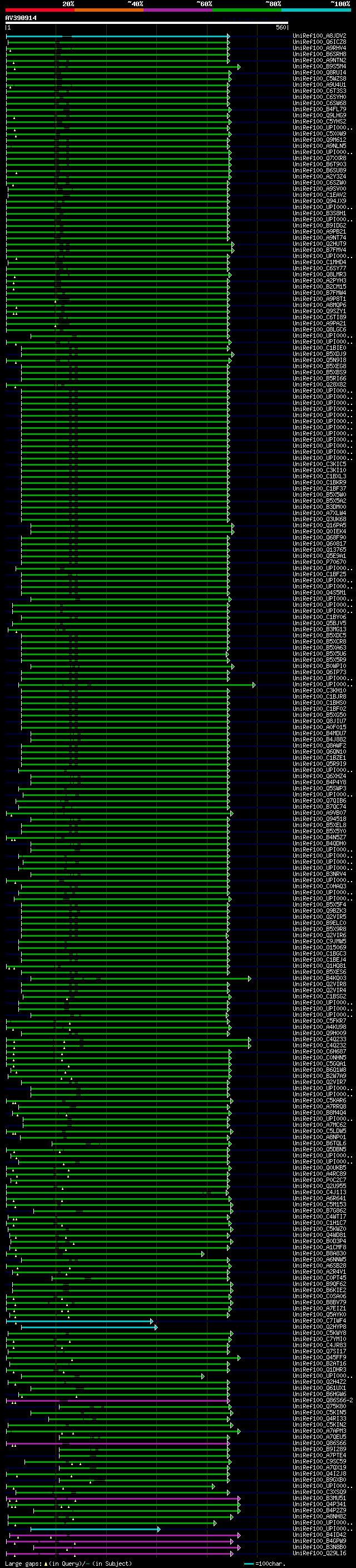Click the 560 query end marker
Viewport: 356px width, 1568px height.
282,27
